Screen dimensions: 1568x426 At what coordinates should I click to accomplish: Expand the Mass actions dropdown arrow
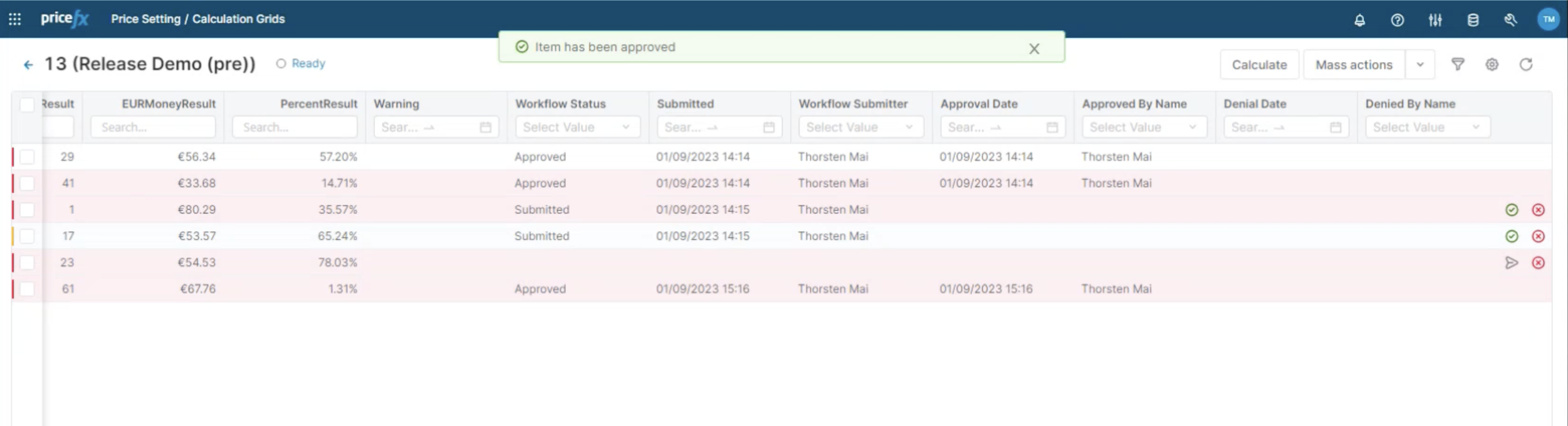(1419, 65)
